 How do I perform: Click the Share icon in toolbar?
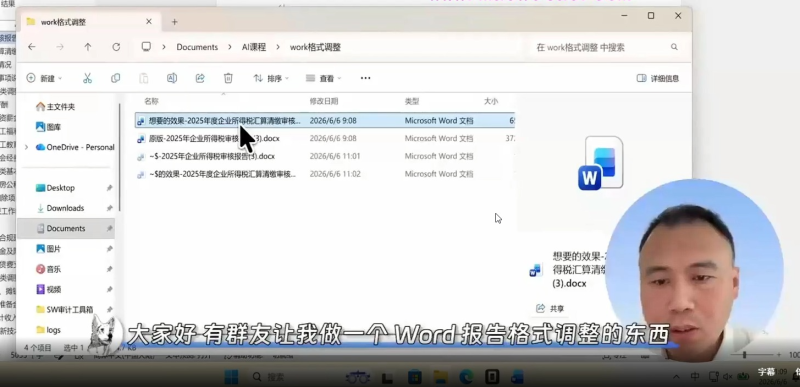200,78
